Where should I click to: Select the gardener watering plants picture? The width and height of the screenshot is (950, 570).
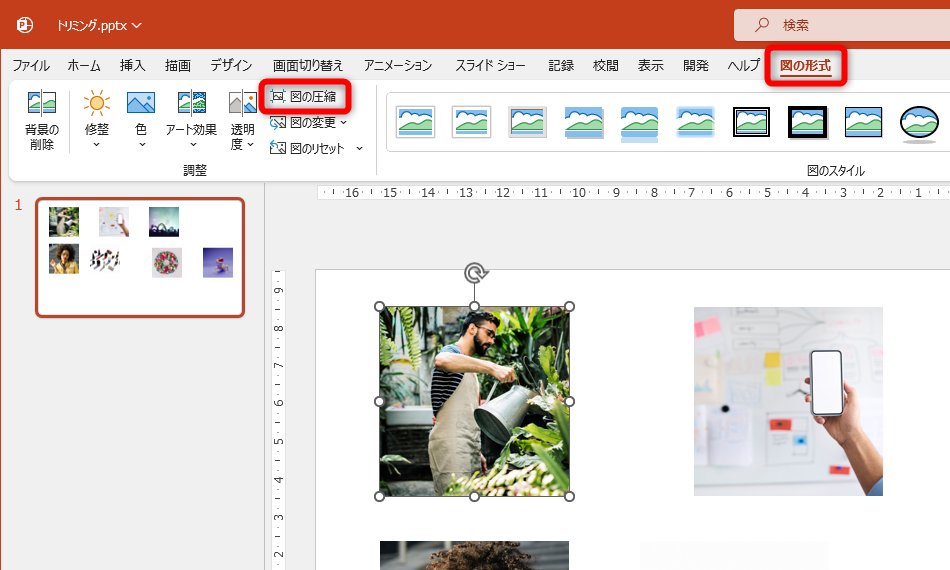point(474,401)
